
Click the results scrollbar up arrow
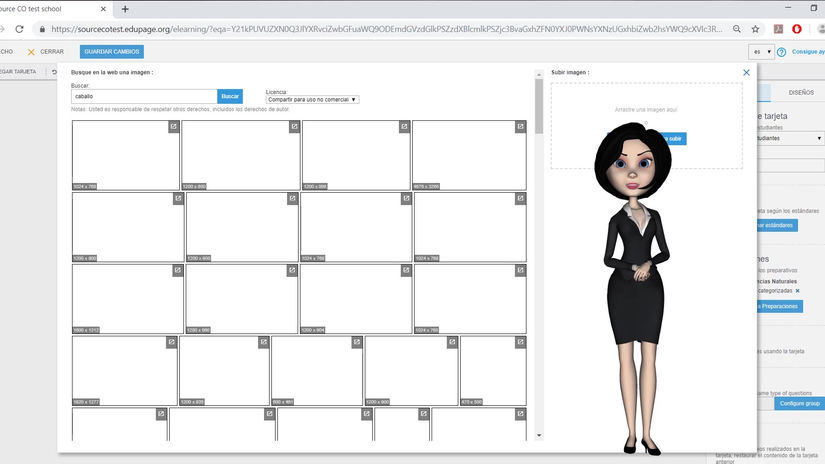click(539, 75)
